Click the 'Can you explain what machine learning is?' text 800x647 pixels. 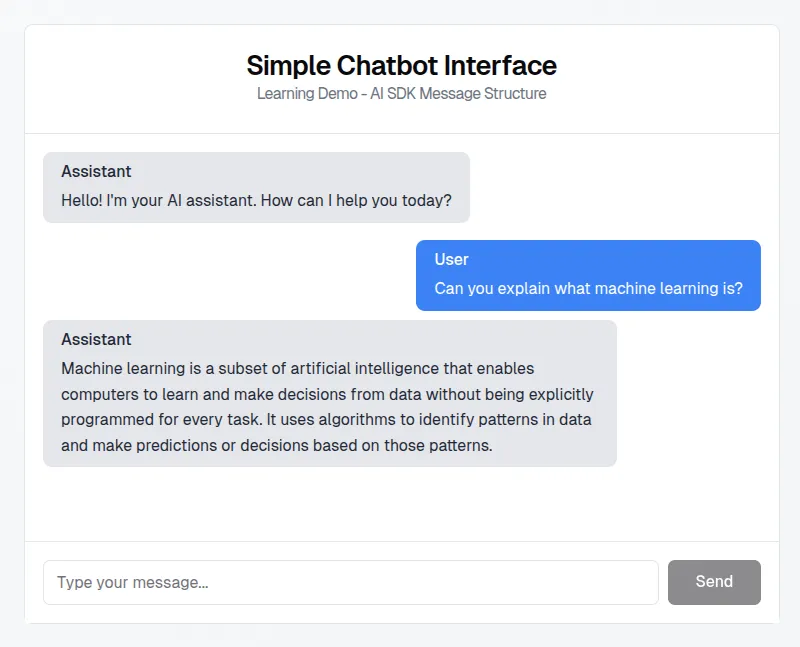(588, 289)
